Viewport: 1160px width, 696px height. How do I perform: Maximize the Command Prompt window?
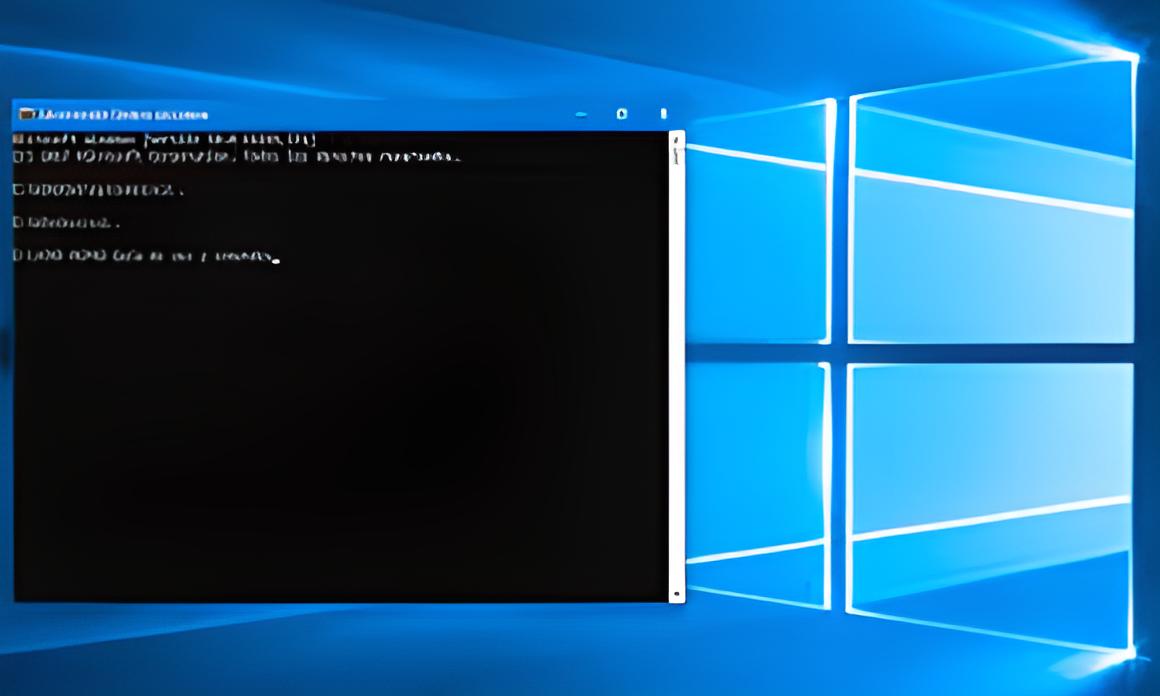pyautogui.click(x=622, y=114)
